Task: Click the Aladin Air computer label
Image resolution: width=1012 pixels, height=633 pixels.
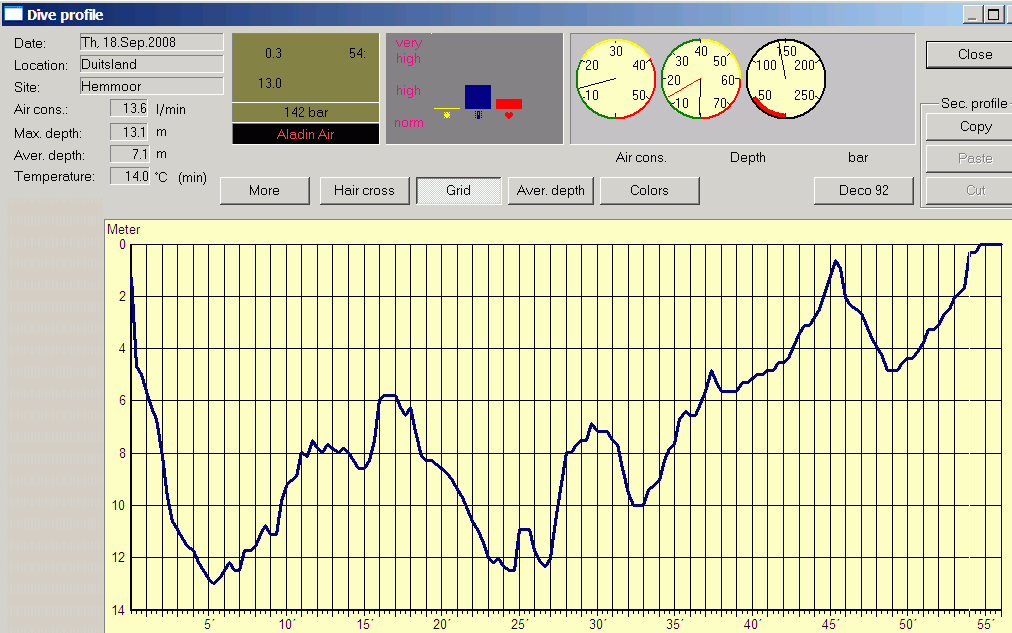Action: pos(306,134)
